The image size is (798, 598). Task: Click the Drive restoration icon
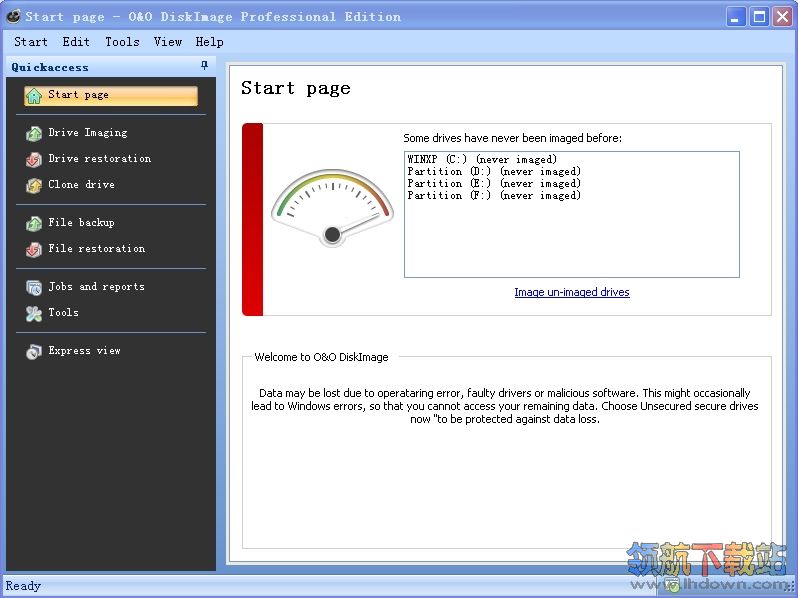34,159
